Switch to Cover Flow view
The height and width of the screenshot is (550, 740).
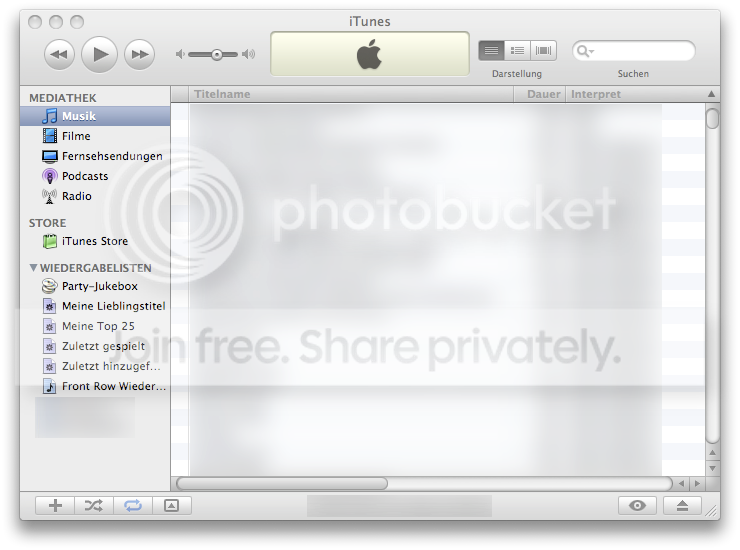coord(544,51)
